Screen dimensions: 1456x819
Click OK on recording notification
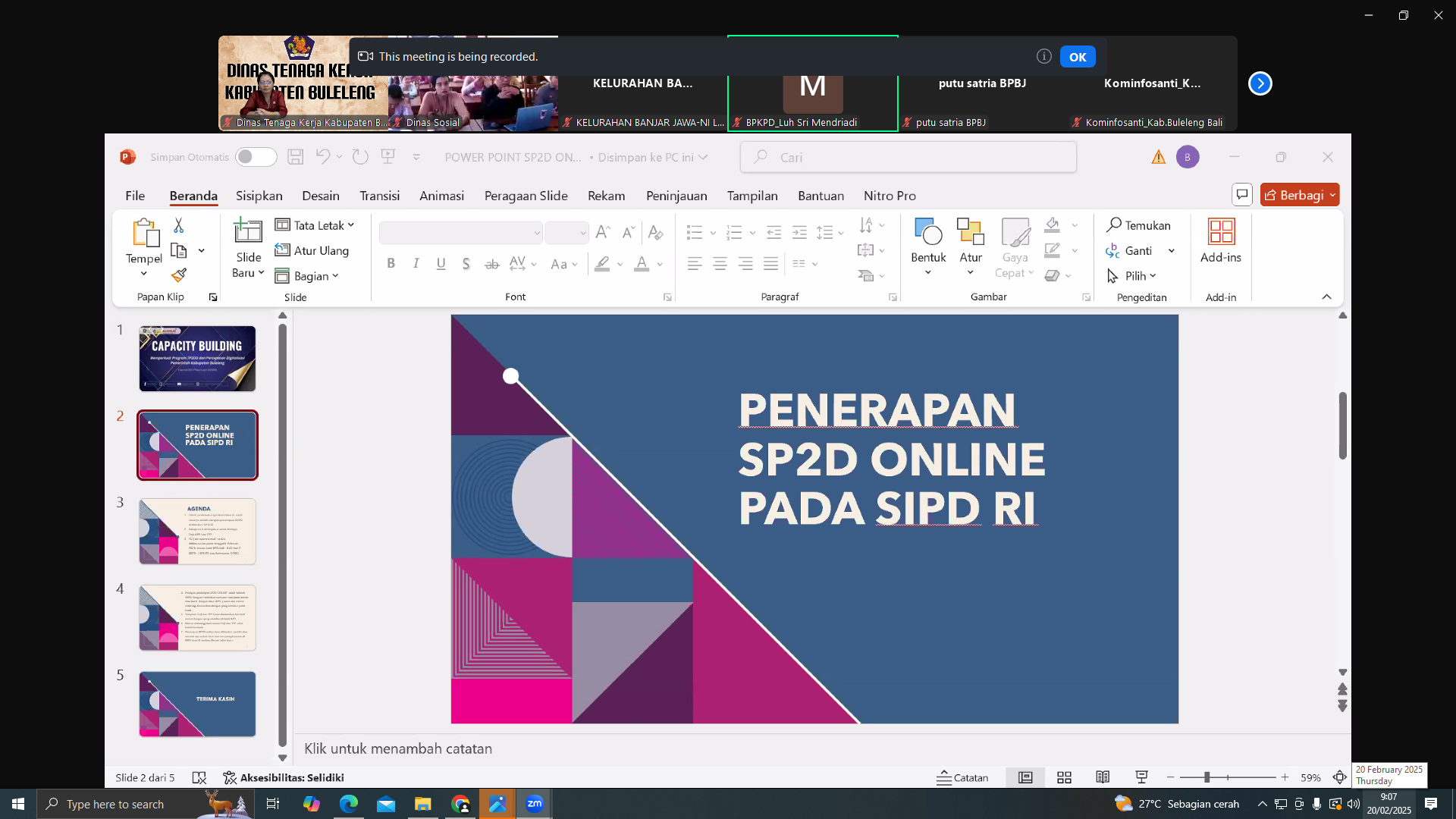point(1078,57)
